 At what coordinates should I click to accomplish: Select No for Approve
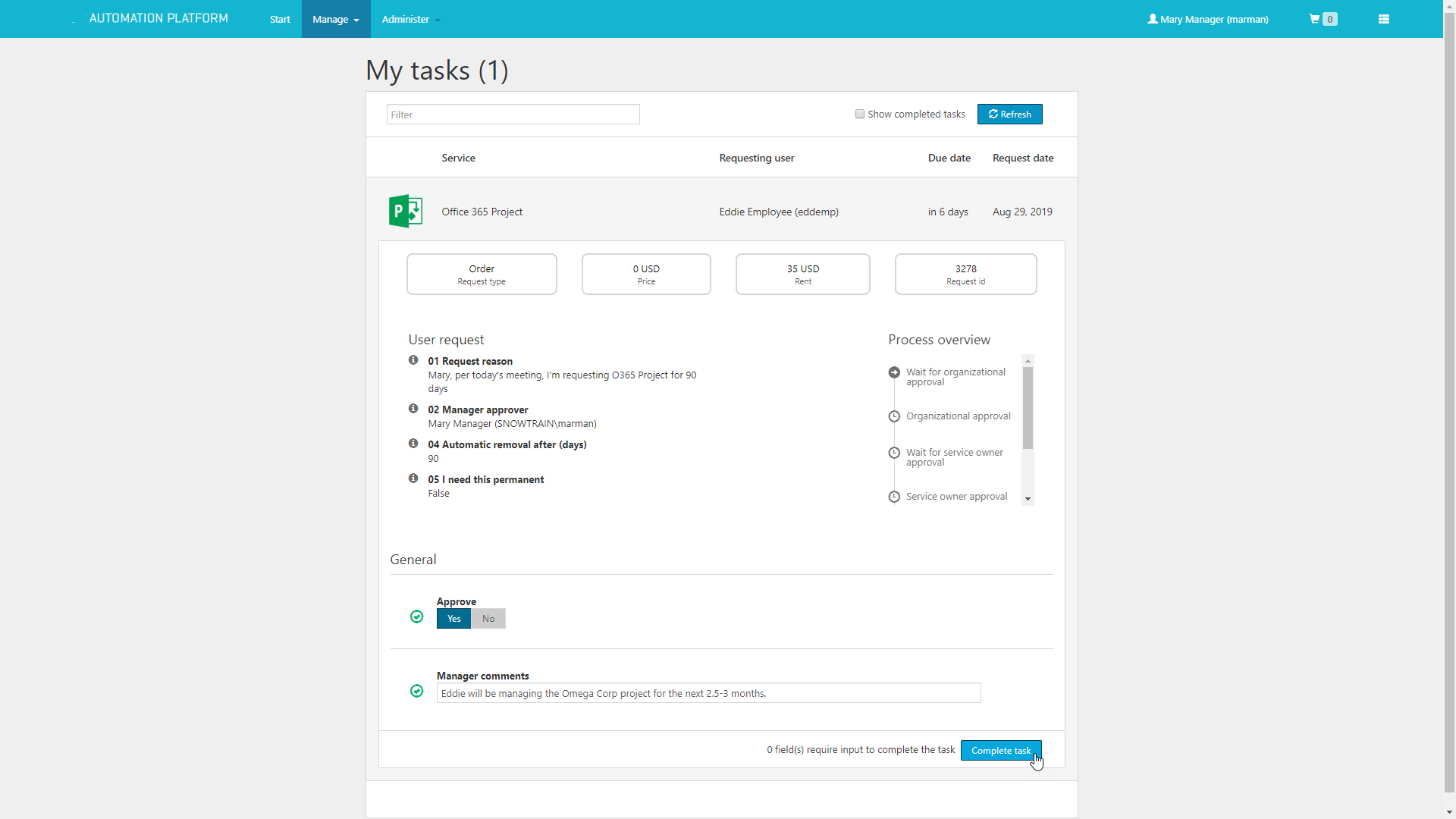pos(488,619)
